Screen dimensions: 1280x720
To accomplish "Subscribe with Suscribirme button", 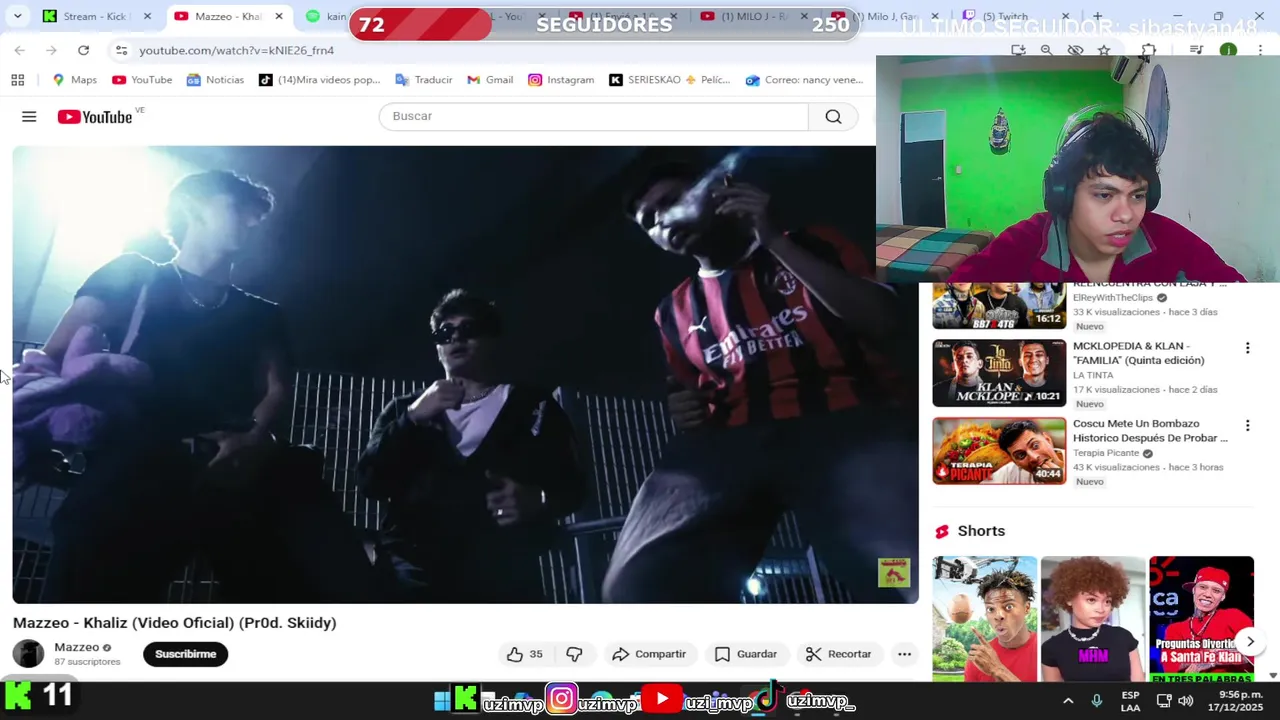I will coord(185,654).
